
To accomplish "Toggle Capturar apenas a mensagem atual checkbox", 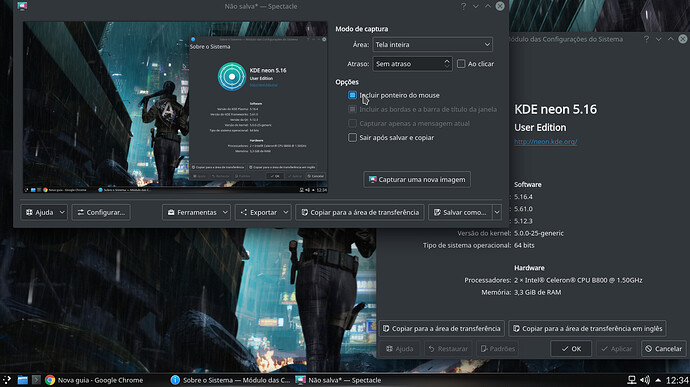I will [352, 123].
